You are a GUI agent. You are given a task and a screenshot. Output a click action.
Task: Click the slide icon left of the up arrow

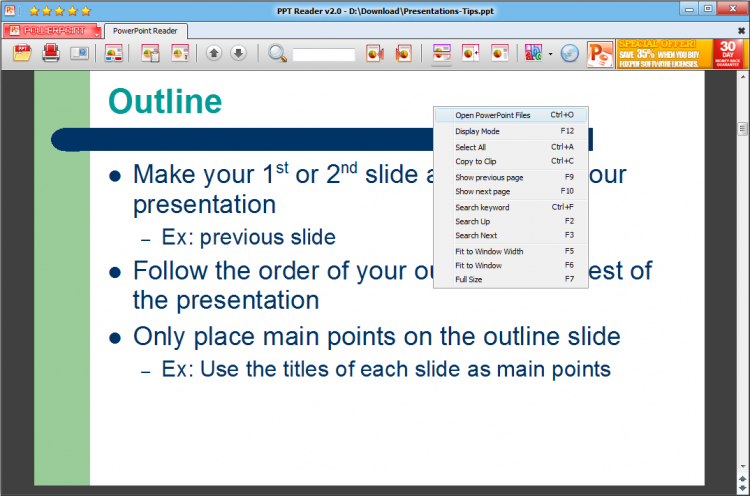click(180, 53)
